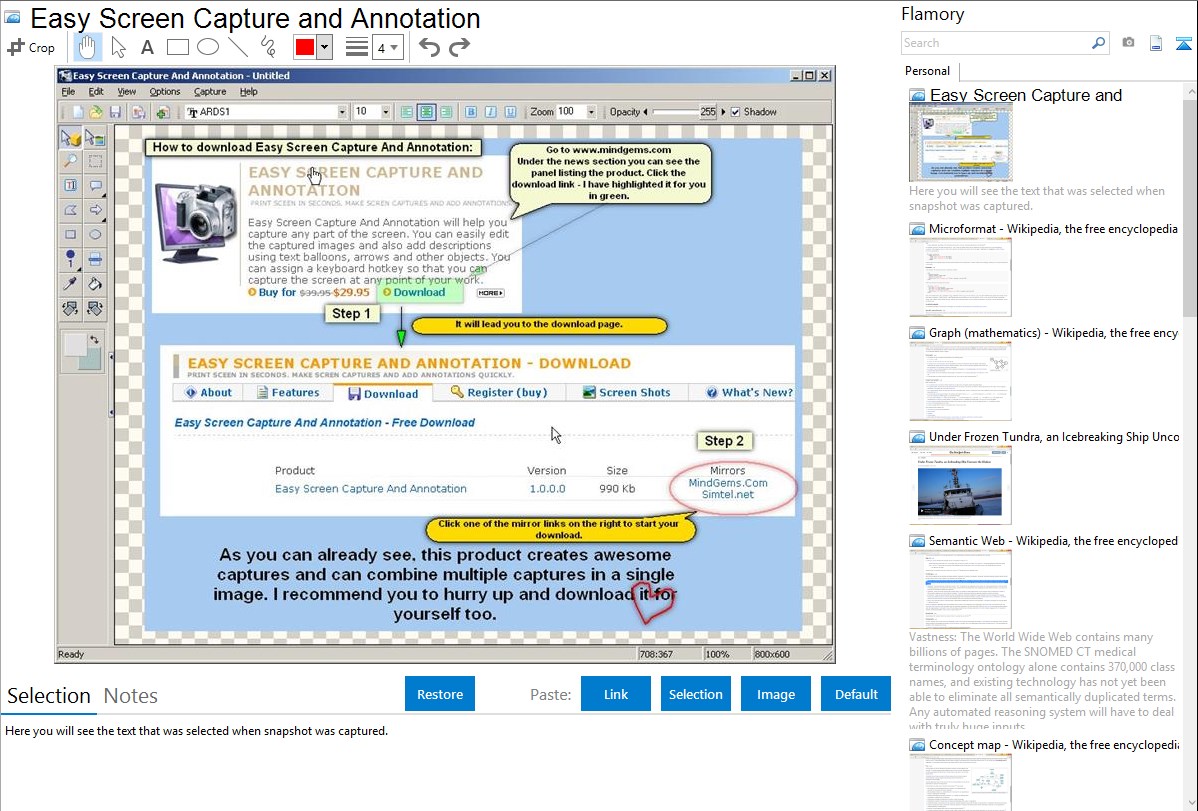Choose the text annotation tool 'A'
The width and height of the screenshot is (1198, 811).
[x=147, y=47]
